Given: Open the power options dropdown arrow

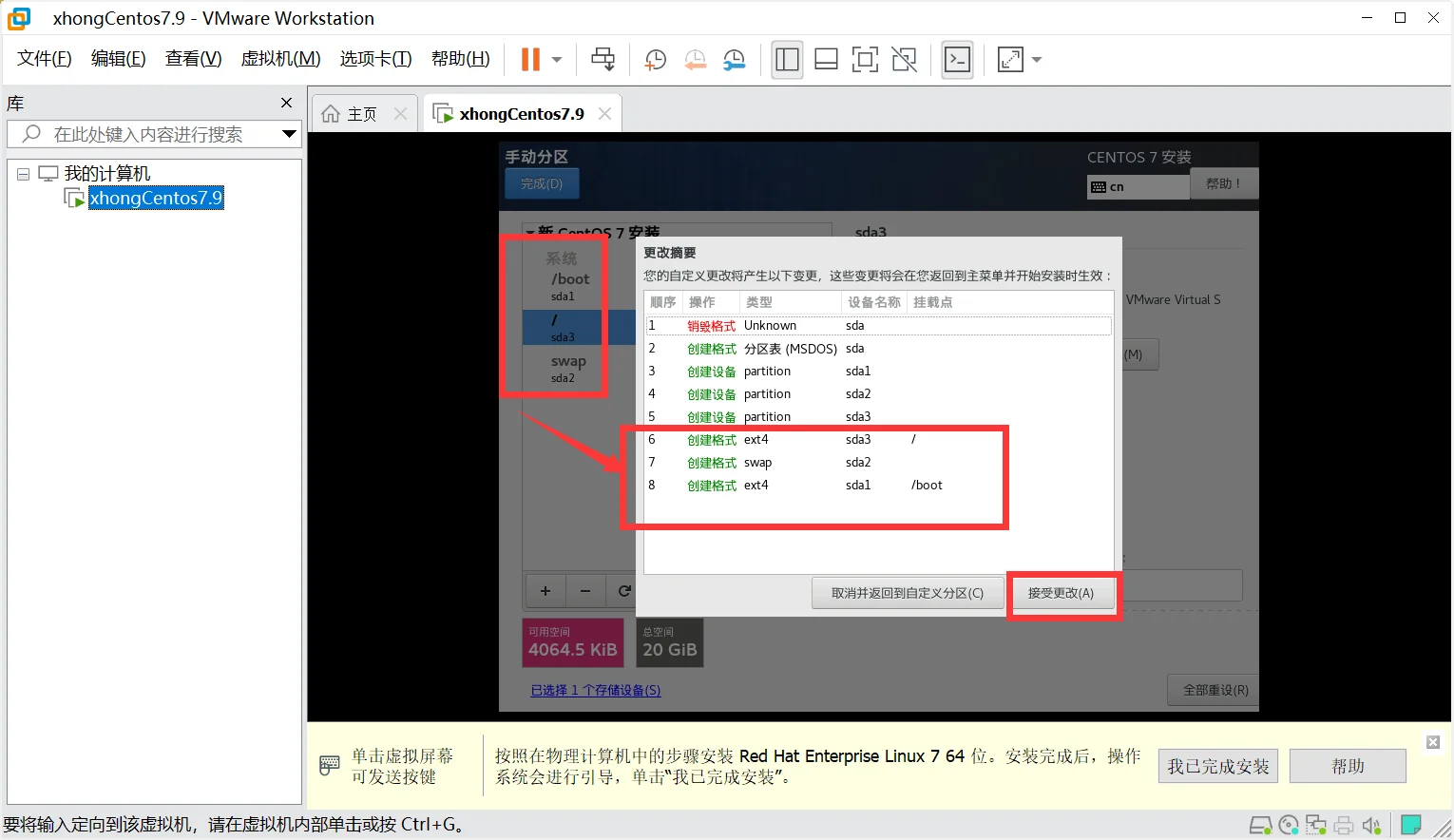Looking at the screenshot, I should [557, 60].
